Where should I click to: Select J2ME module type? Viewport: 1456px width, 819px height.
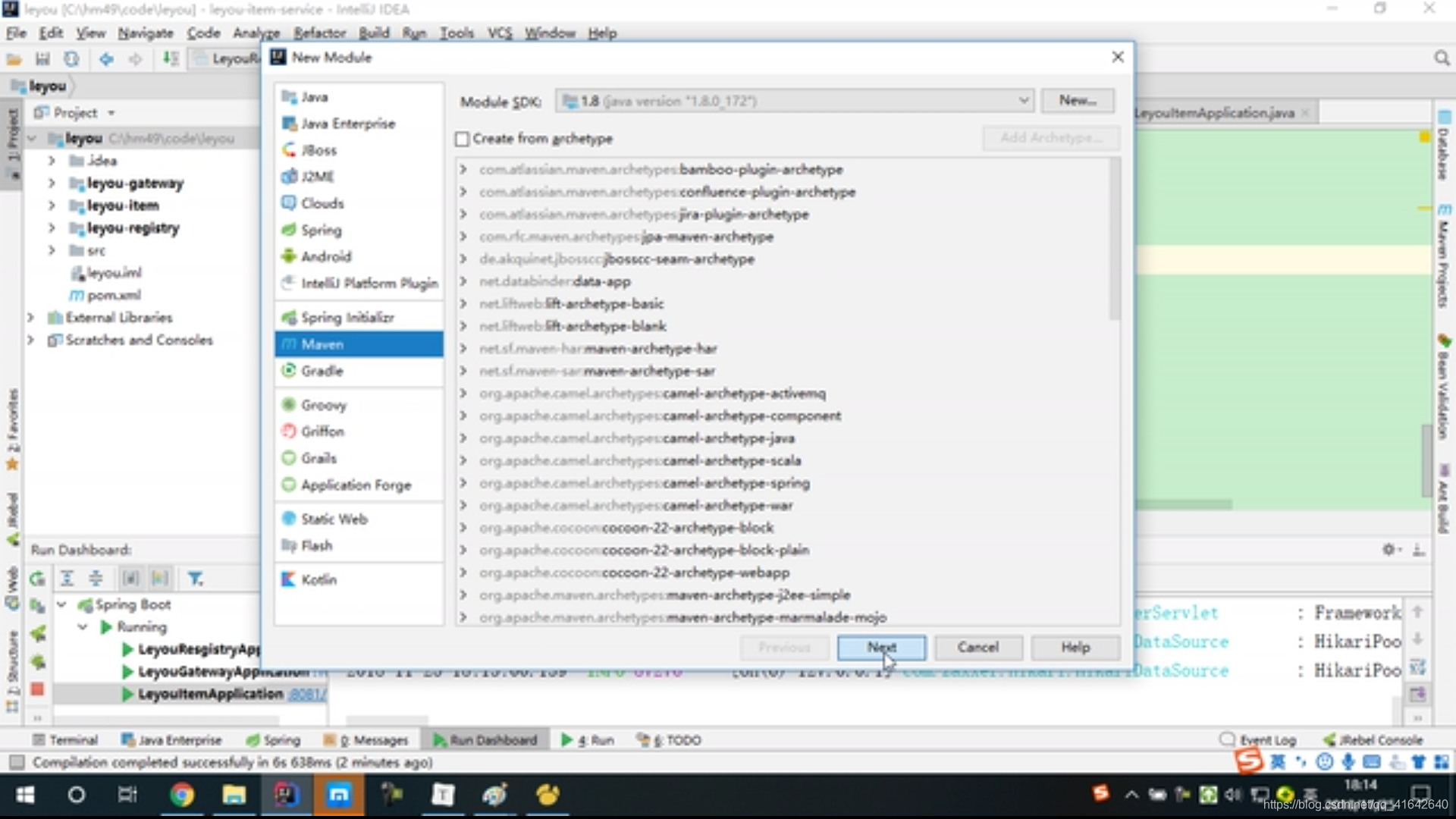(317, 177)
